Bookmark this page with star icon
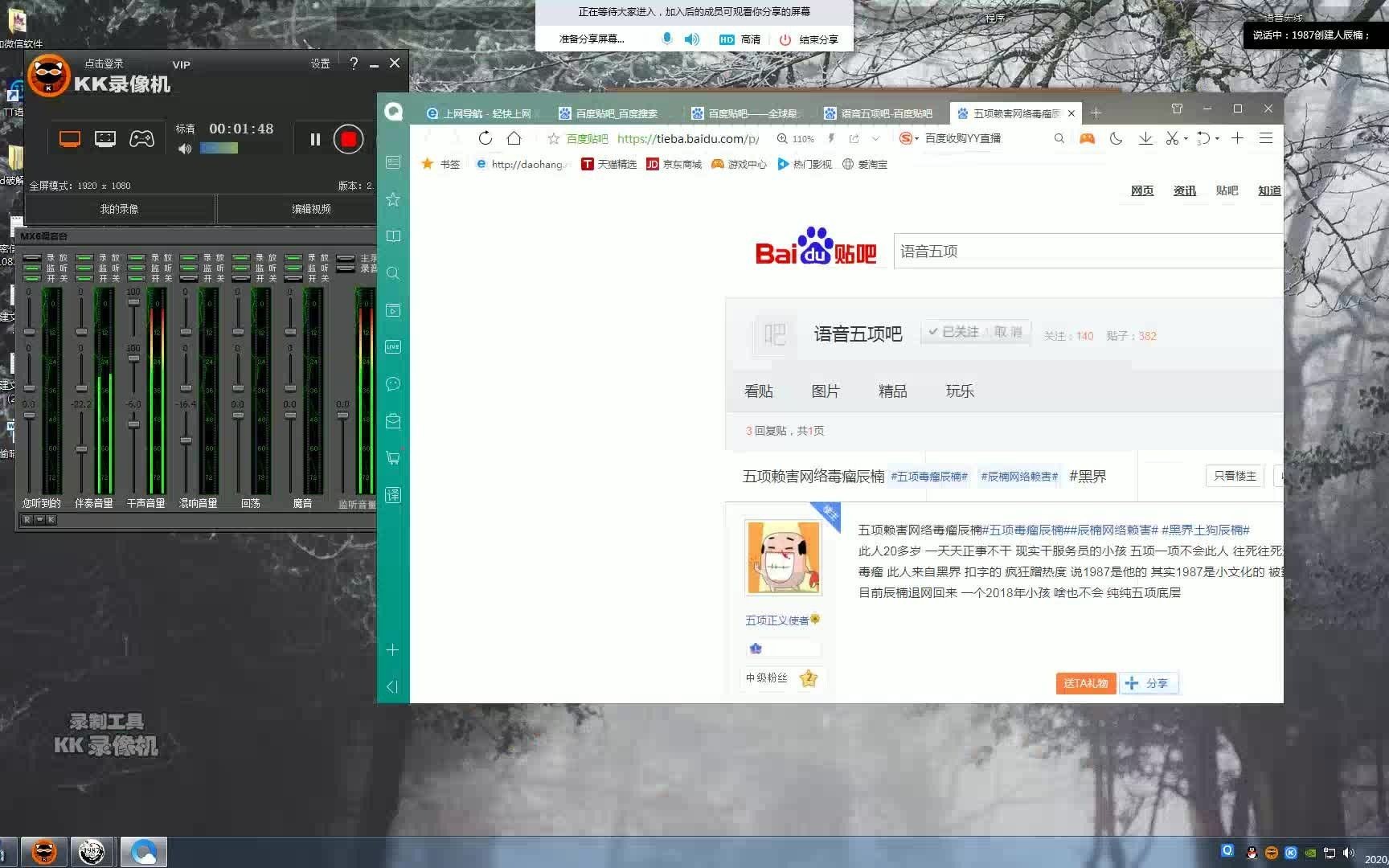The height and width of the screenshot is (868, 1389). pyautogui.click(x=553, y=139)
